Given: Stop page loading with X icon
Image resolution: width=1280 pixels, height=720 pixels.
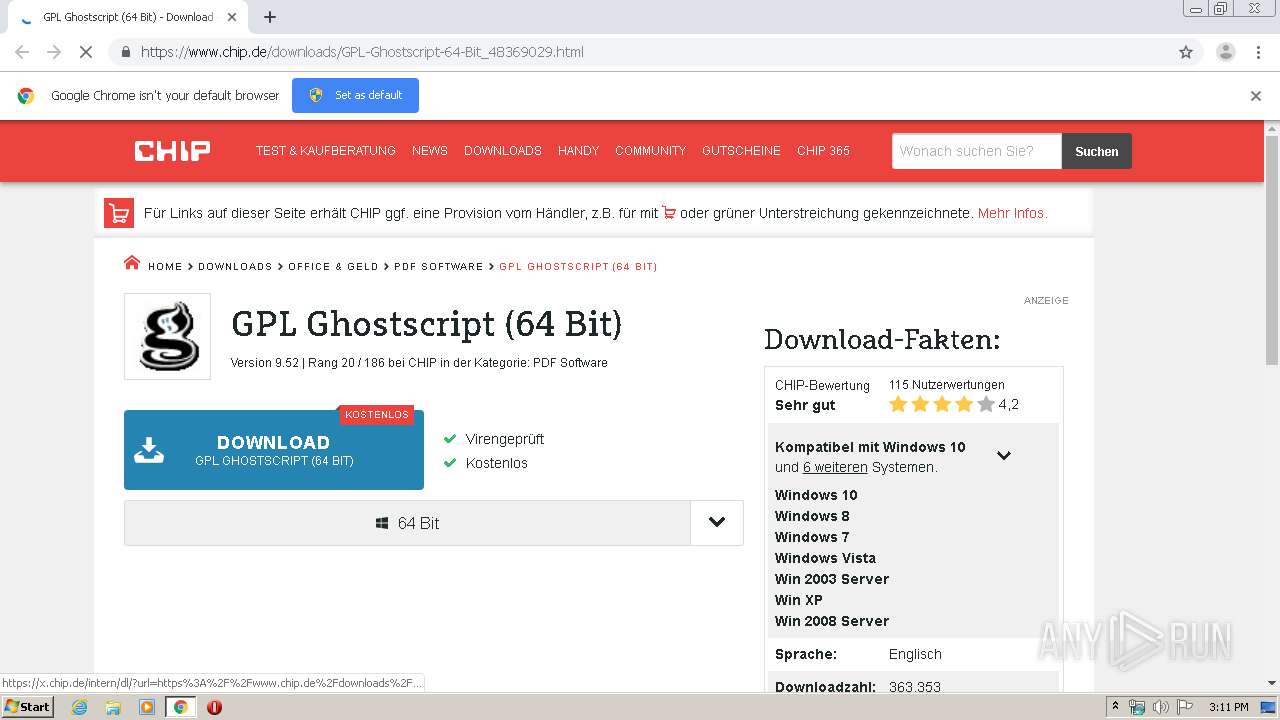Looking at the screenshot, I should click(86, 52).
